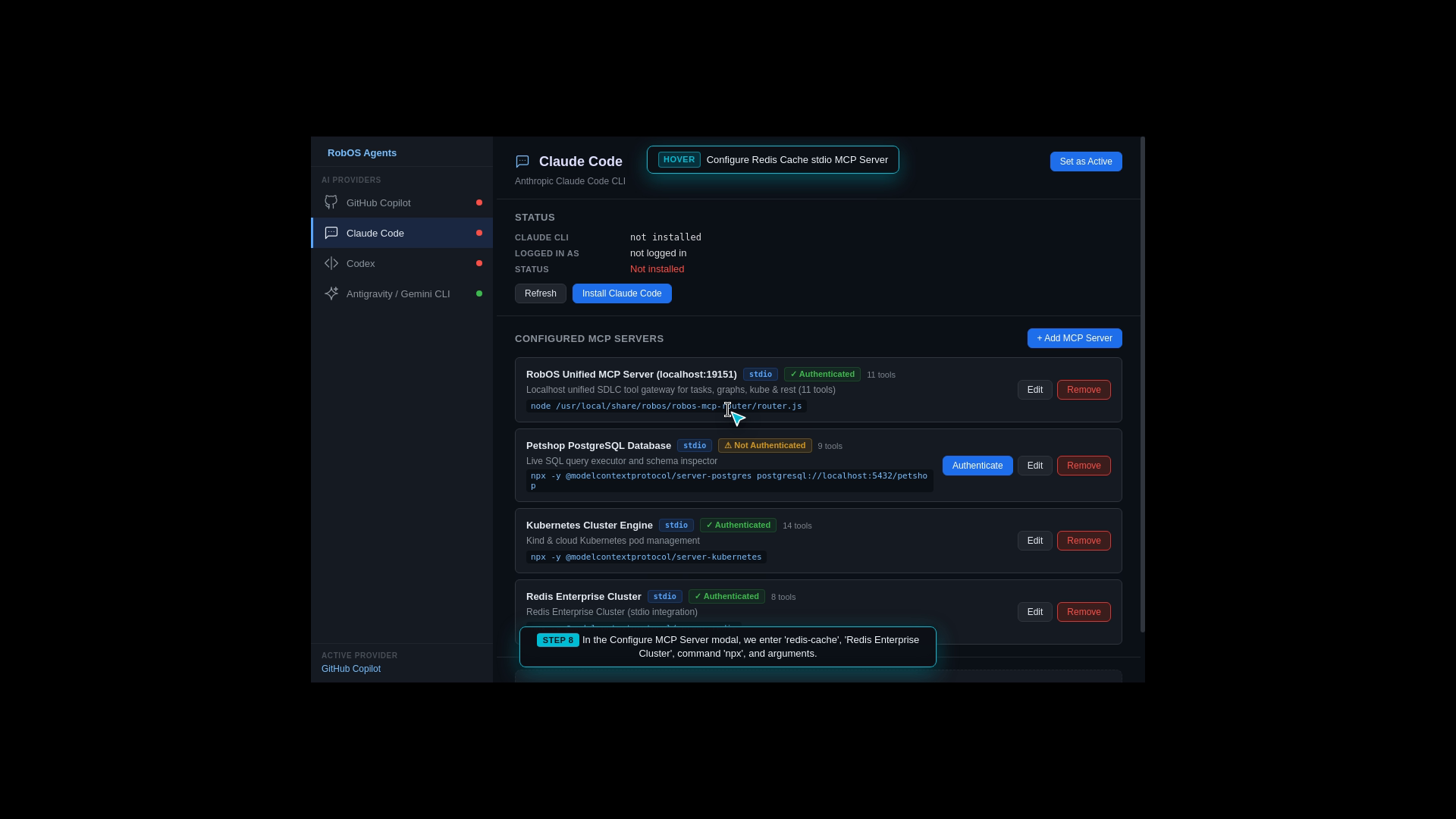Click the red status dot for Claude Code
The width and height of the screenshot is (1456, 819).
(479, 233)
